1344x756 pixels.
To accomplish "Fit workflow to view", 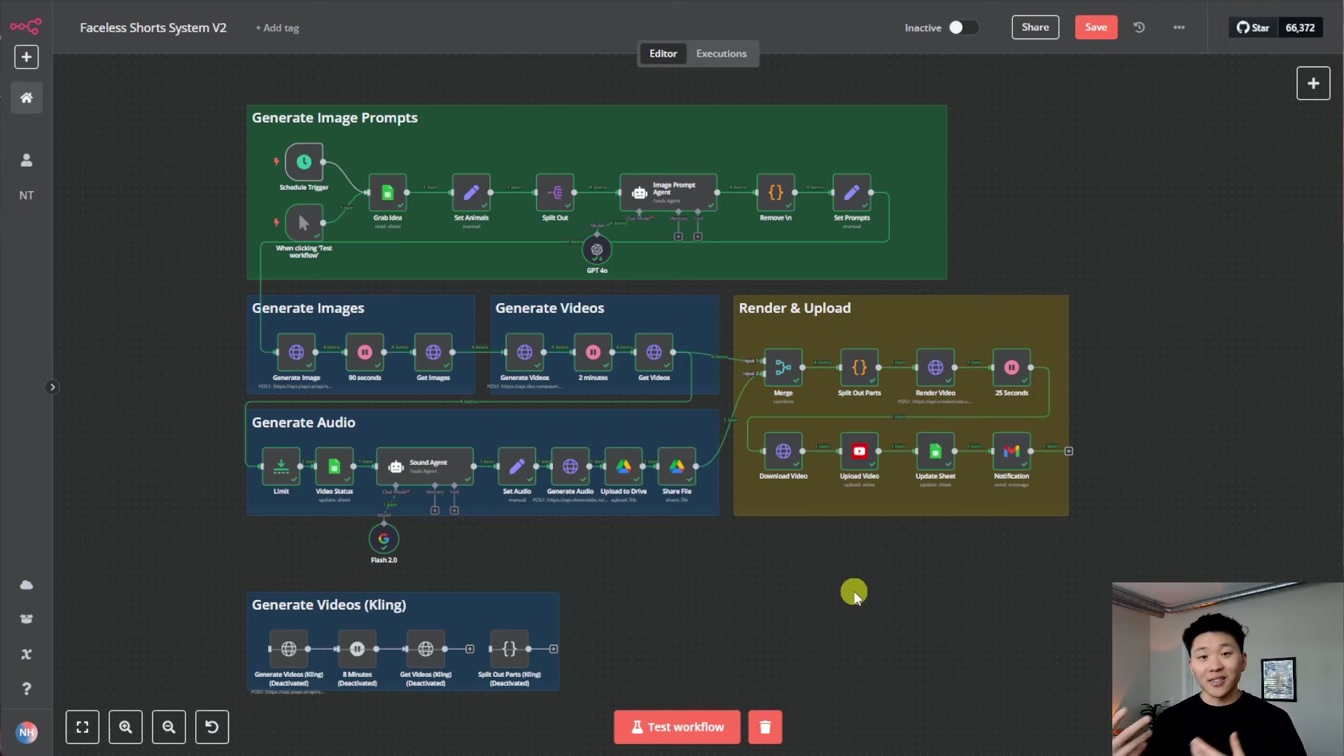I will 82,727.
